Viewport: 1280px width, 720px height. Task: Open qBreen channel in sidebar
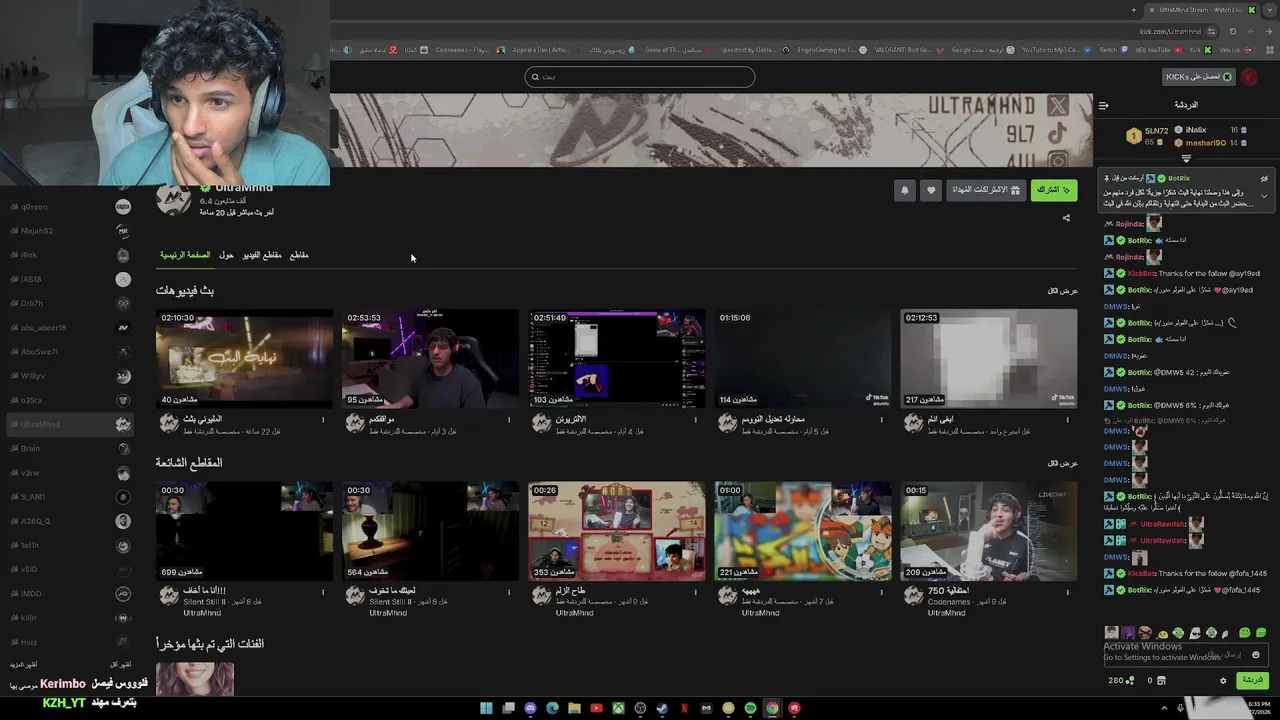coord(70,207)
